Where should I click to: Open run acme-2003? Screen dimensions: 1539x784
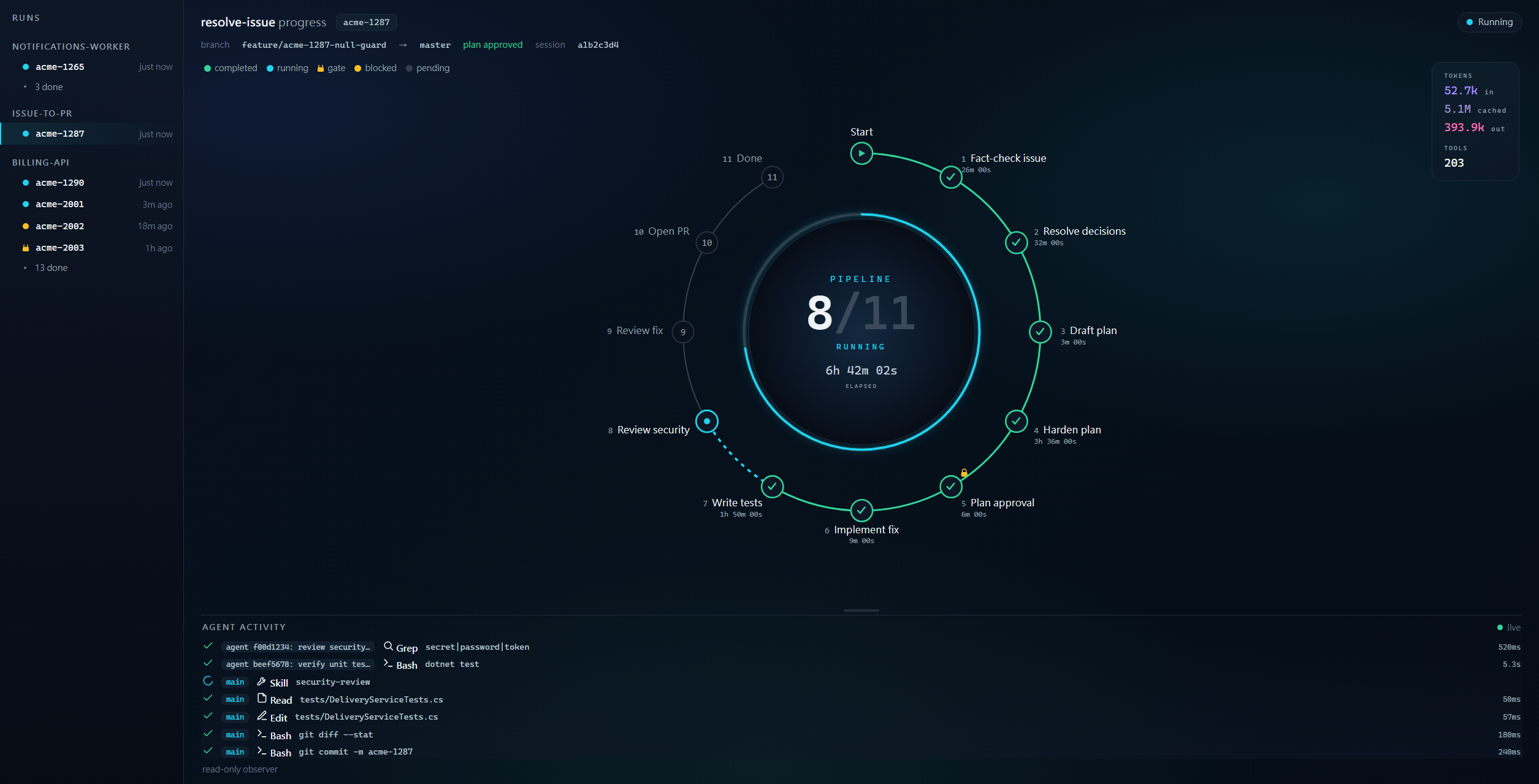pyautogui.click(x=92, y=248)
